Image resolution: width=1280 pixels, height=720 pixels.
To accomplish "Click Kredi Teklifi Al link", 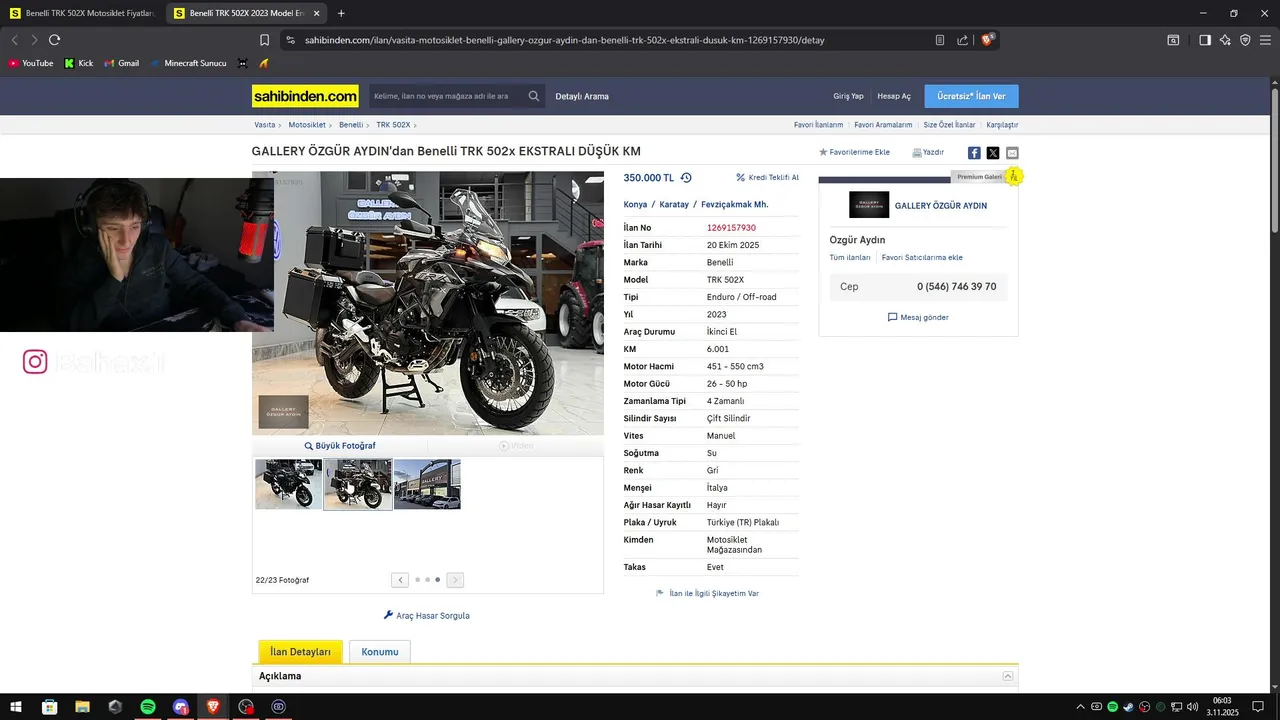I will [767, 177].
